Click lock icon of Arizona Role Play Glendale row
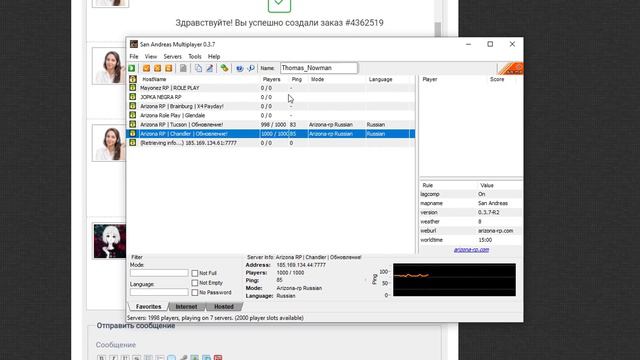 (133, 115)
